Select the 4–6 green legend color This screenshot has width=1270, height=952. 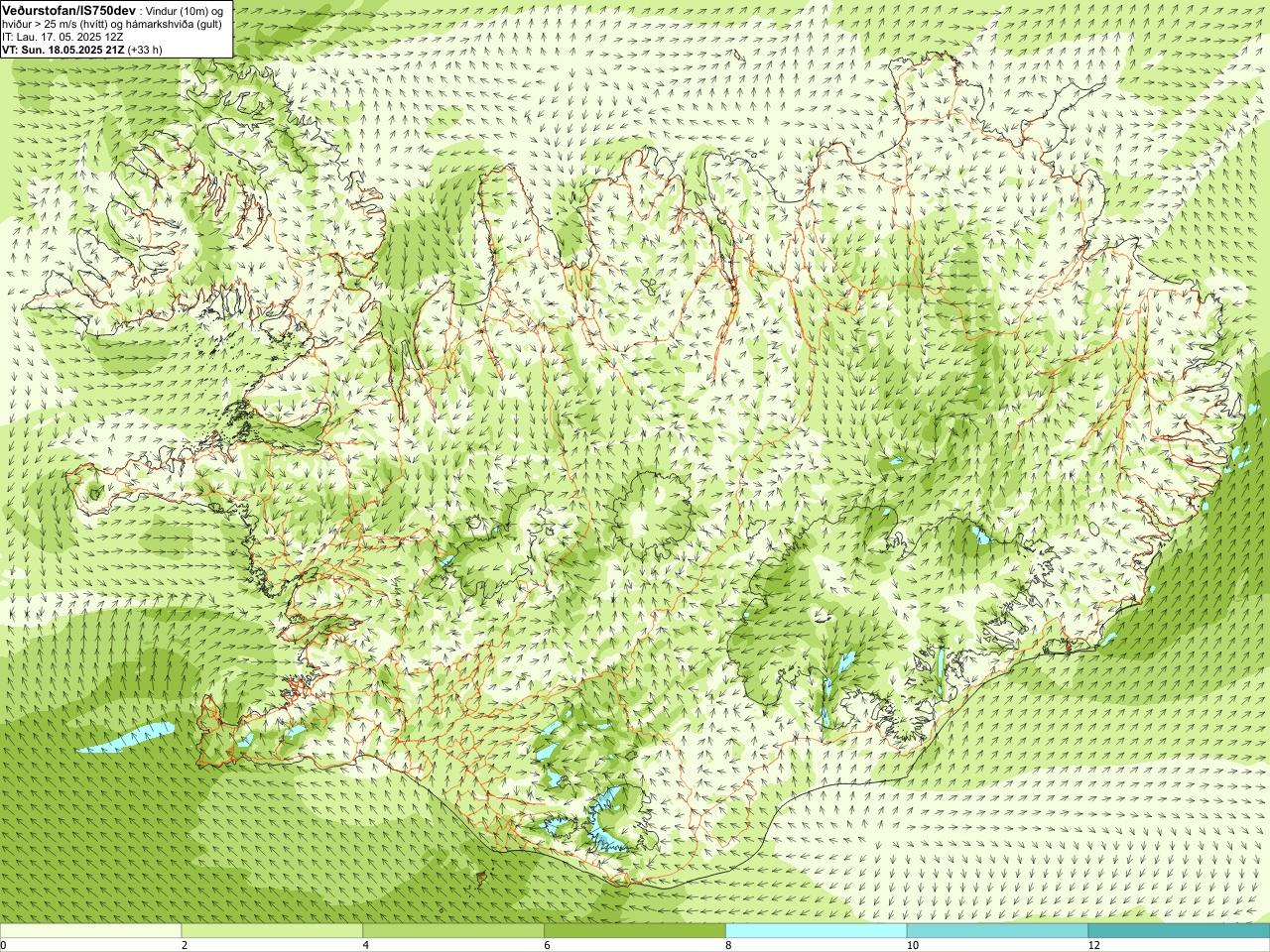pos(452,931)
